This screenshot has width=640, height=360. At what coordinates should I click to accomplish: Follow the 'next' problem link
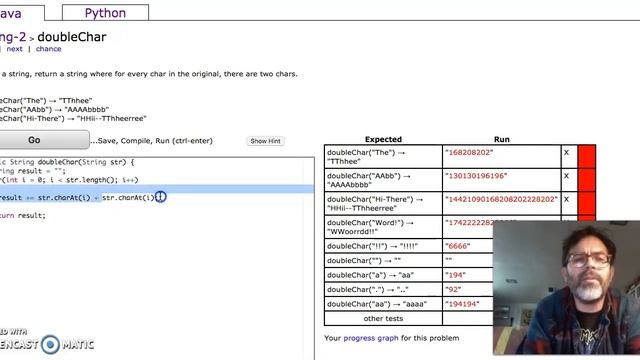(x=14, y=49)
